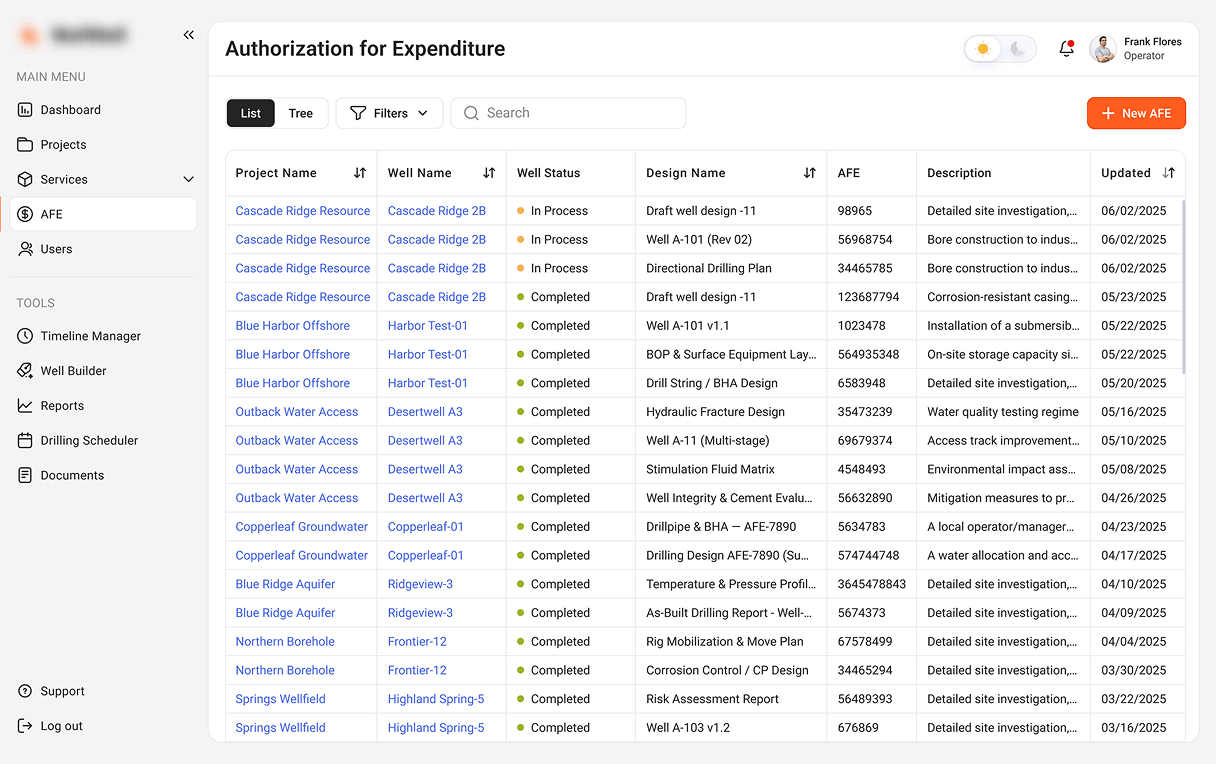Screen dimensions: 1216x764
Task: Switch to Tree view
Action: click(x=301, y=113)
